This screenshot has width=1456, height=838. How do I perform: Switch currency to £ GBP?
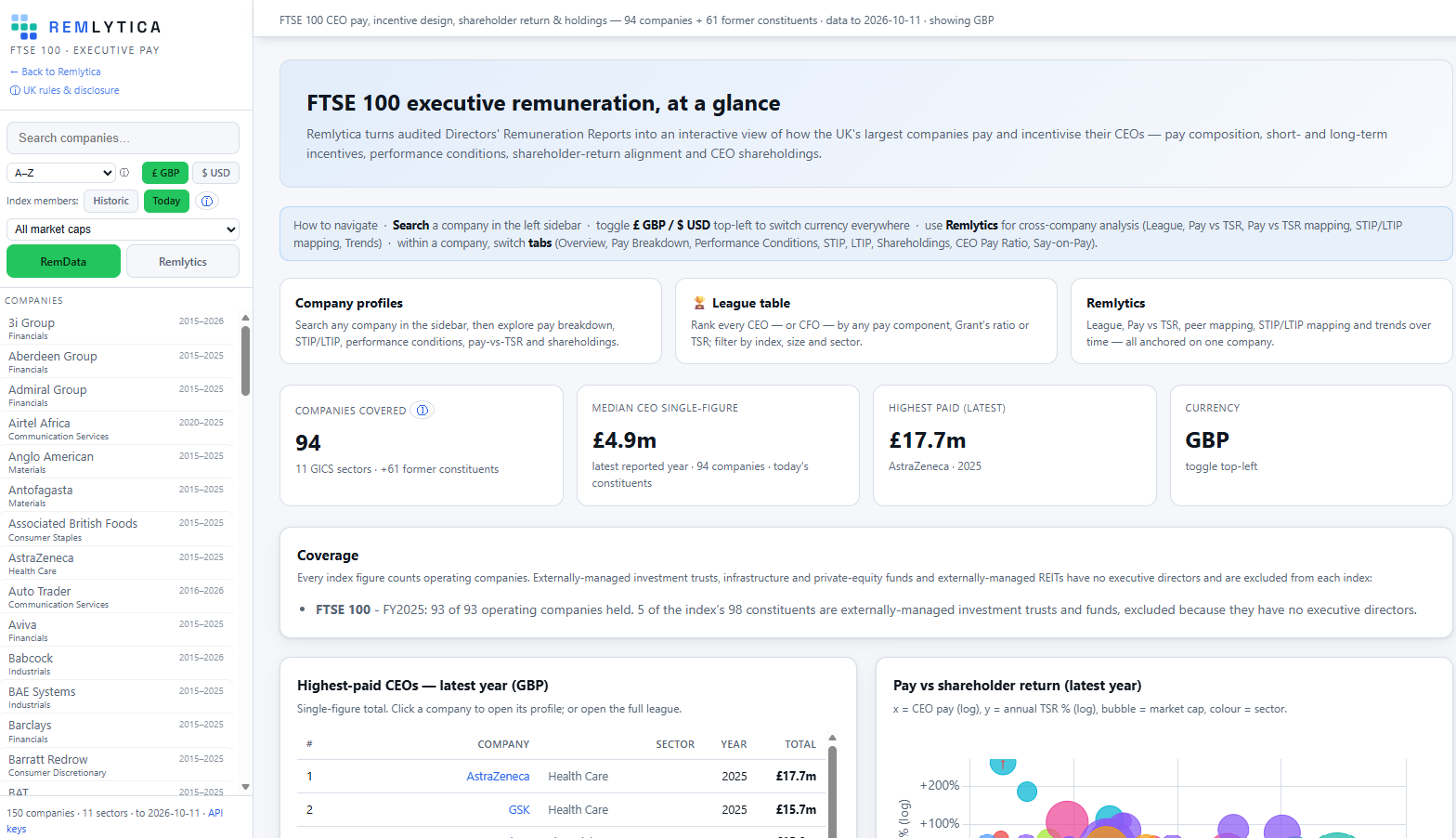click(165, 173)
